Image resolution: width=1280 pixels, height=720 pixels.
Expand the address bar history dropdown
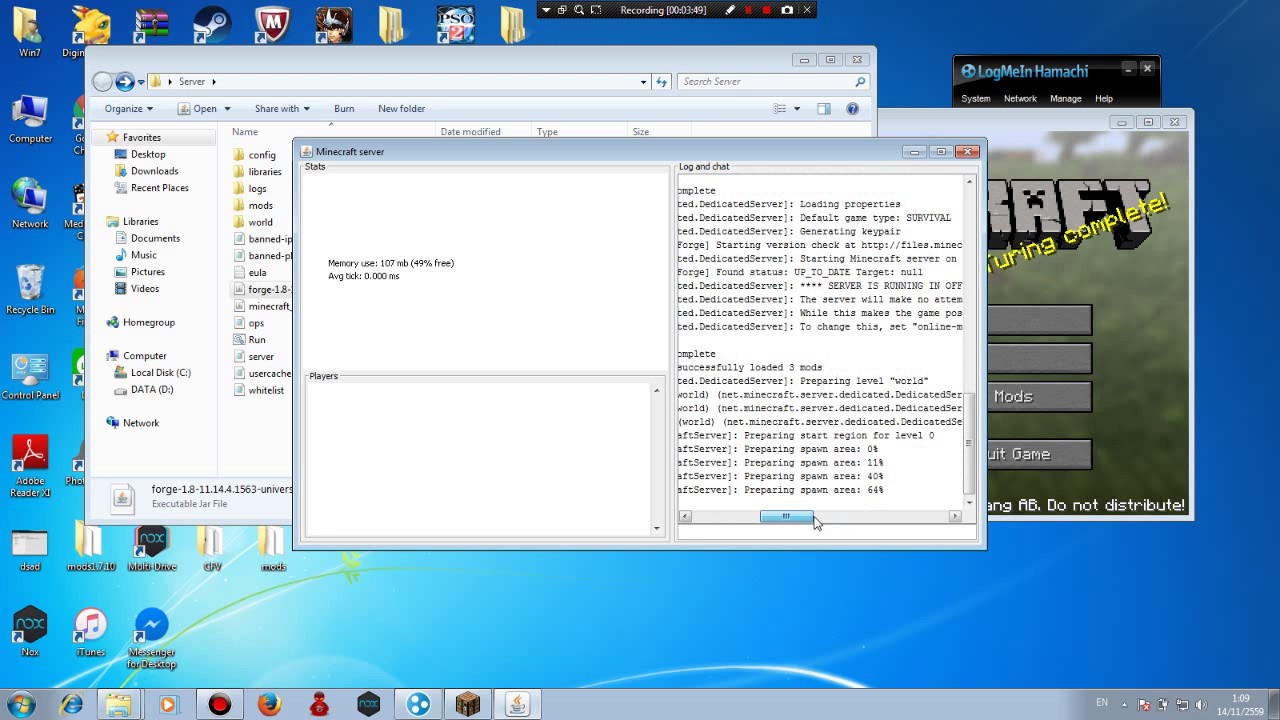coord(643,82)
